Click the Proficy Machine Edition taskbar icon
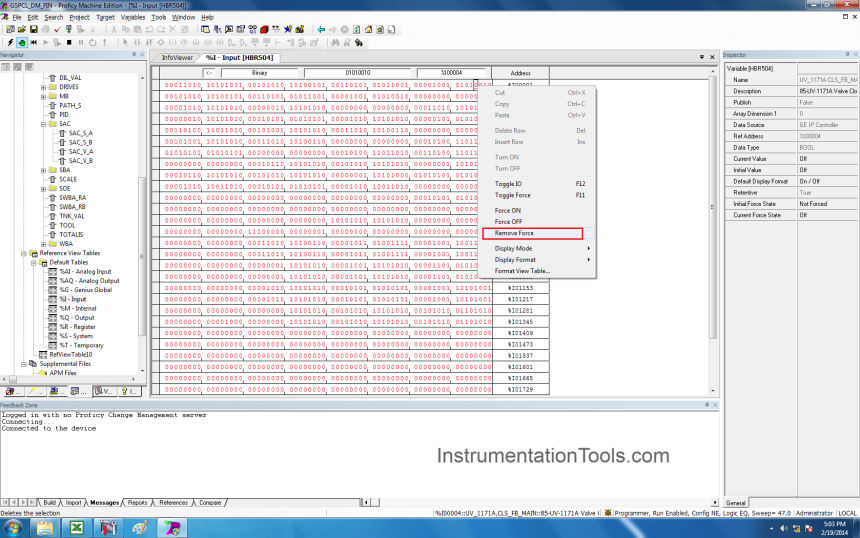 [172, 528]
